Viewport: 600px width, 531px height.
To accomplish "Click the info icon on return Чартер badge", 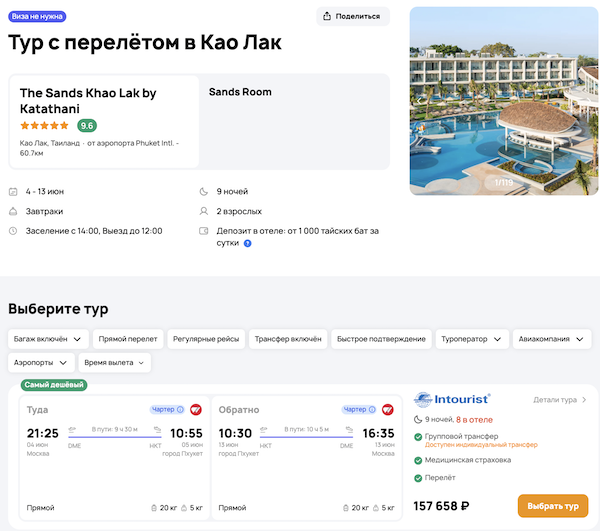I will (x=373, y=409).
